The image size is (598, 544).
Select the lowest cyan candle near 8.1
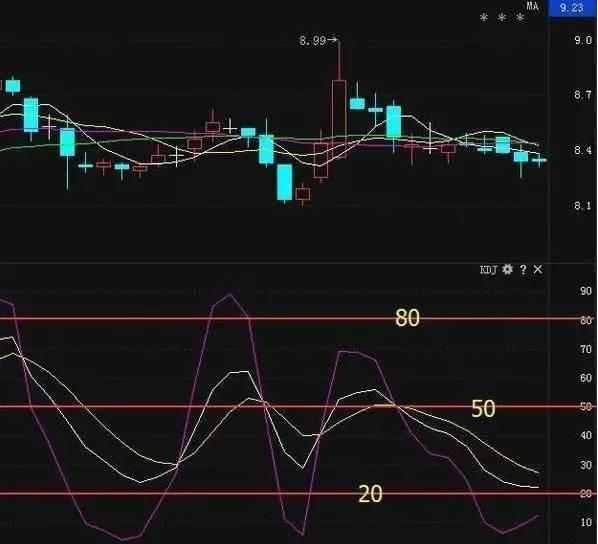pyautogui.click(x=285, y=182)
